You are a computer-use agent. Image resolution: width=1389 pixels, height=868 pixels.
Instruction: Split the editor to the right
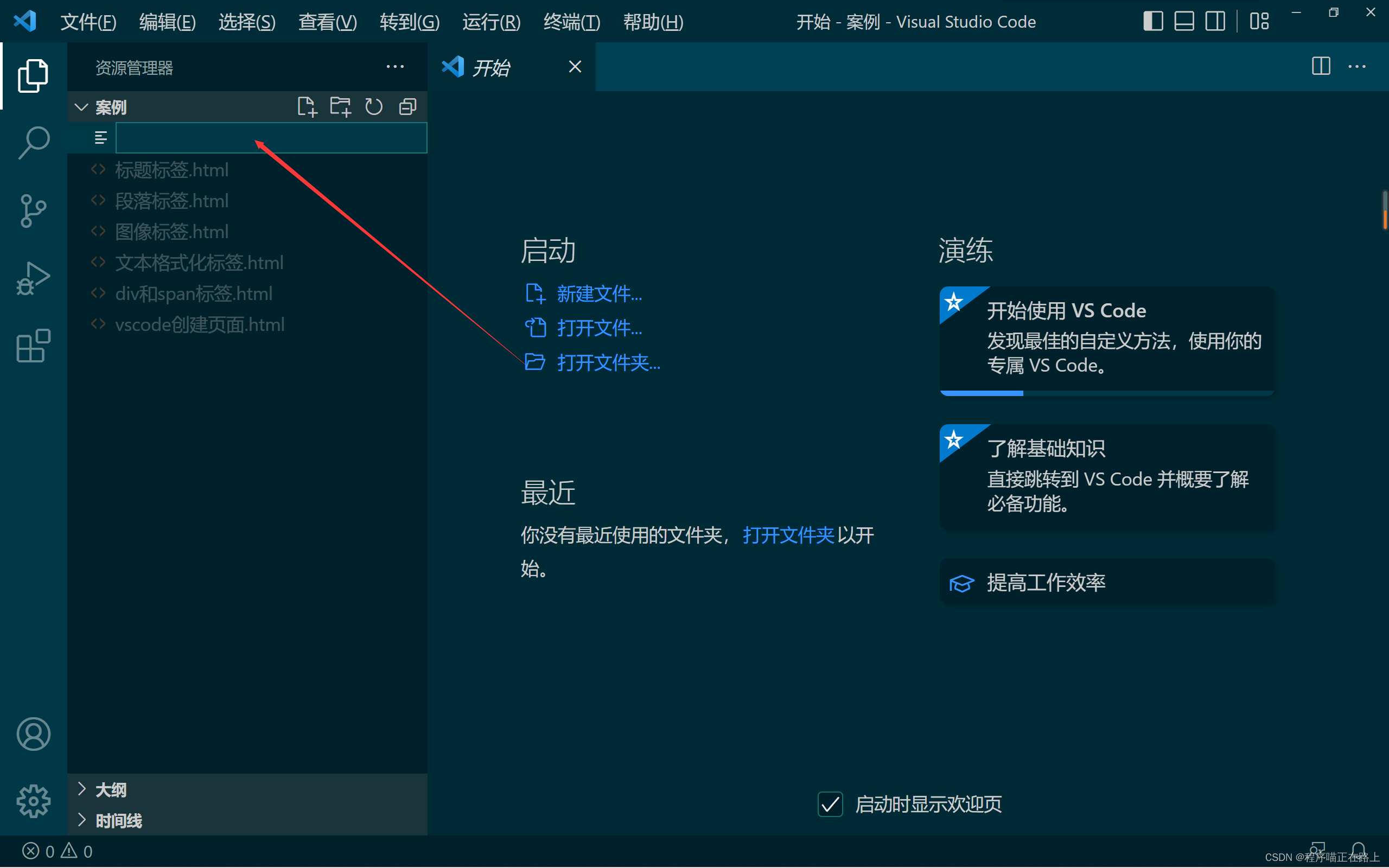click(x=1321, y=67)
